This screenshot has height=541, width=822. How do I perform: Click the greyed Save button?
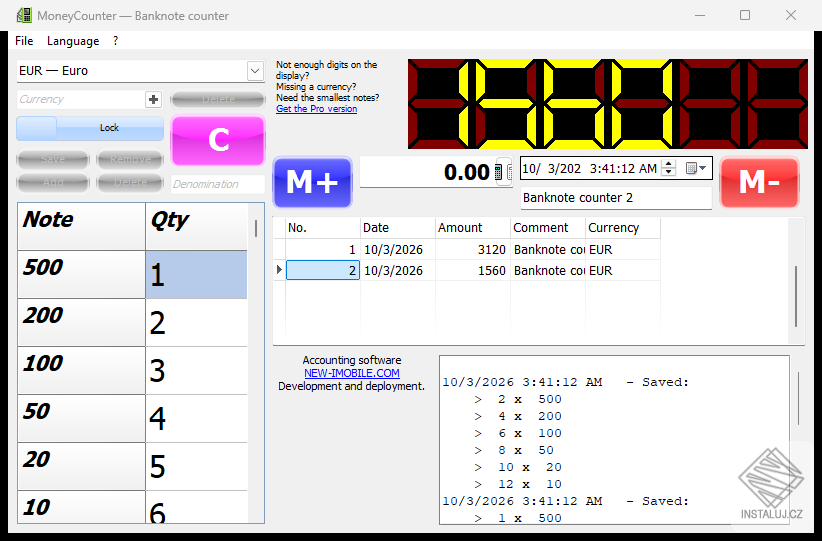tap(53, 159)
